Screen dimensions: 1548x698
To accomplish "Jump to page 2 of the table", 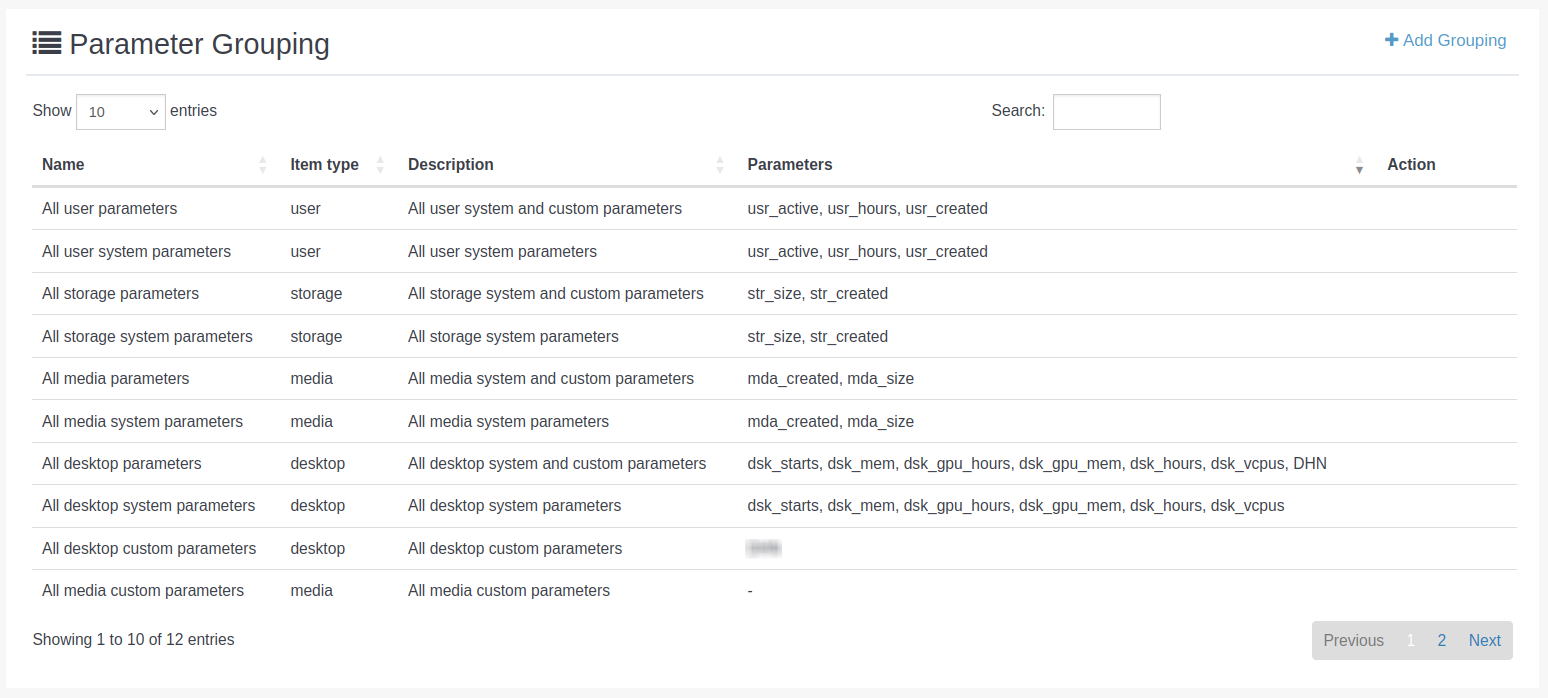I will [1441, 641].
